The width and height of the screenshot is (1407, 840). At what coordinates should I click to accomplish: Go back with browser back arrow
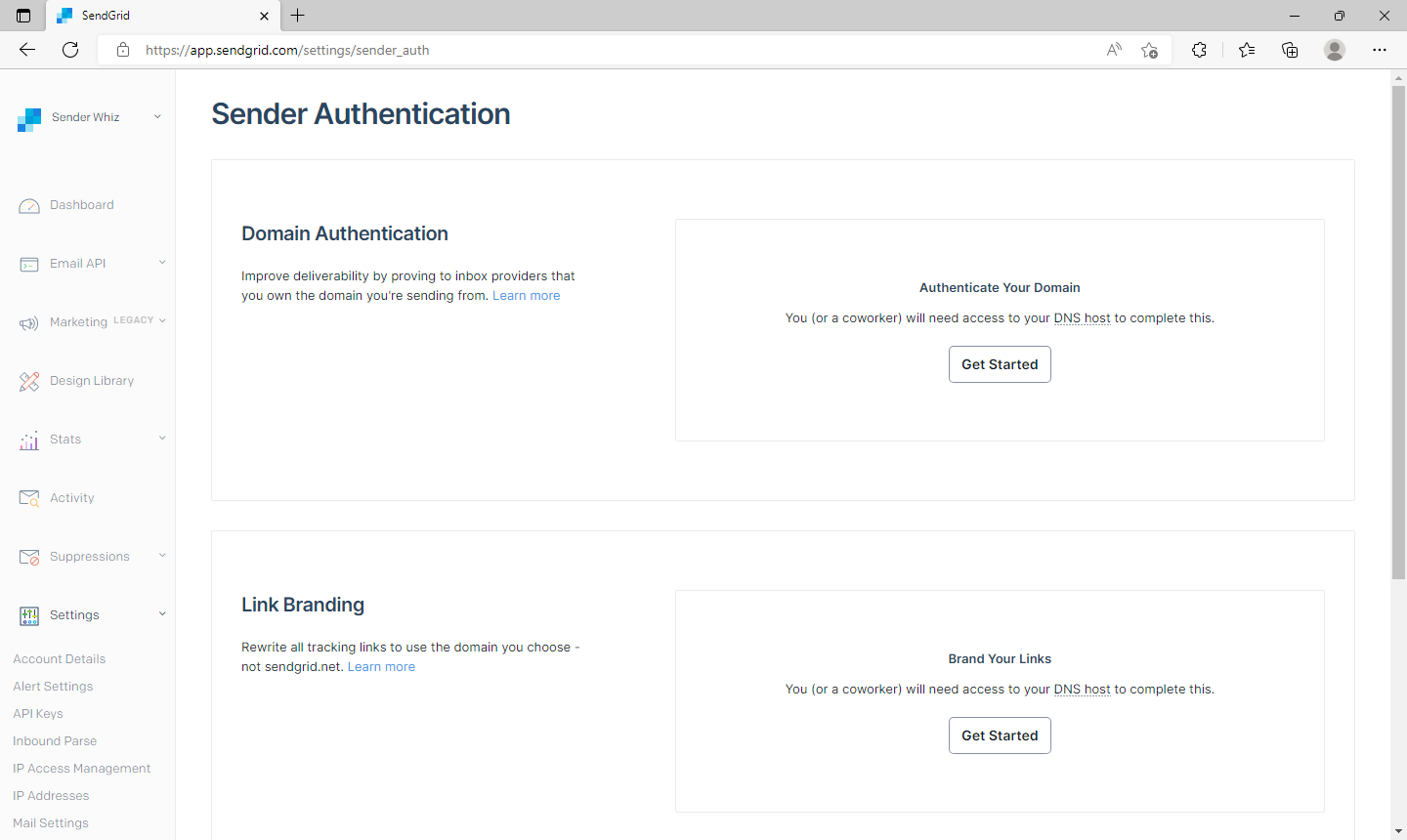point(27,50)
